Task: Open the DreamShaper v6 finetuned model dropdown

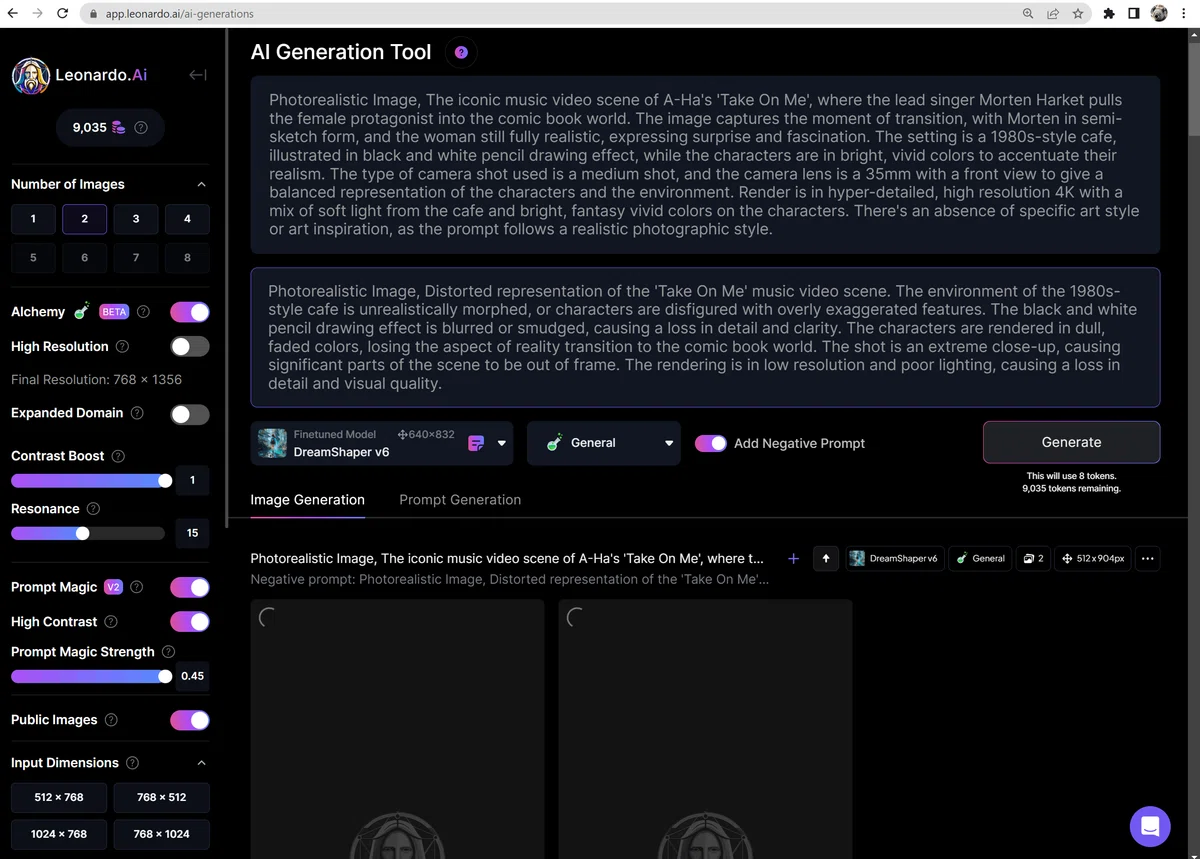Action: click(x=382, y=443)
